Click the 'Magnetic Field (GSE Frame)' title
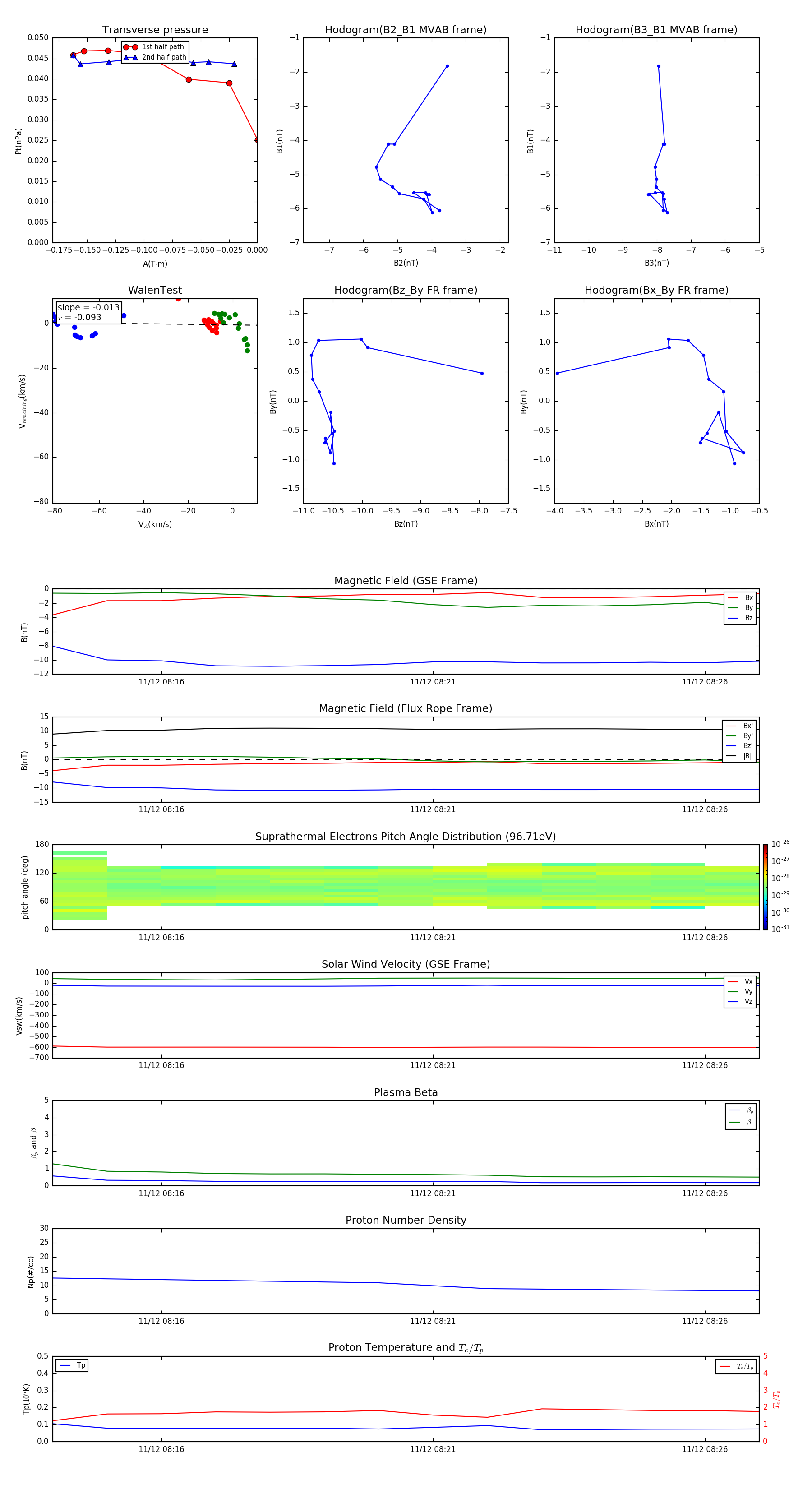 click(406, 581)
